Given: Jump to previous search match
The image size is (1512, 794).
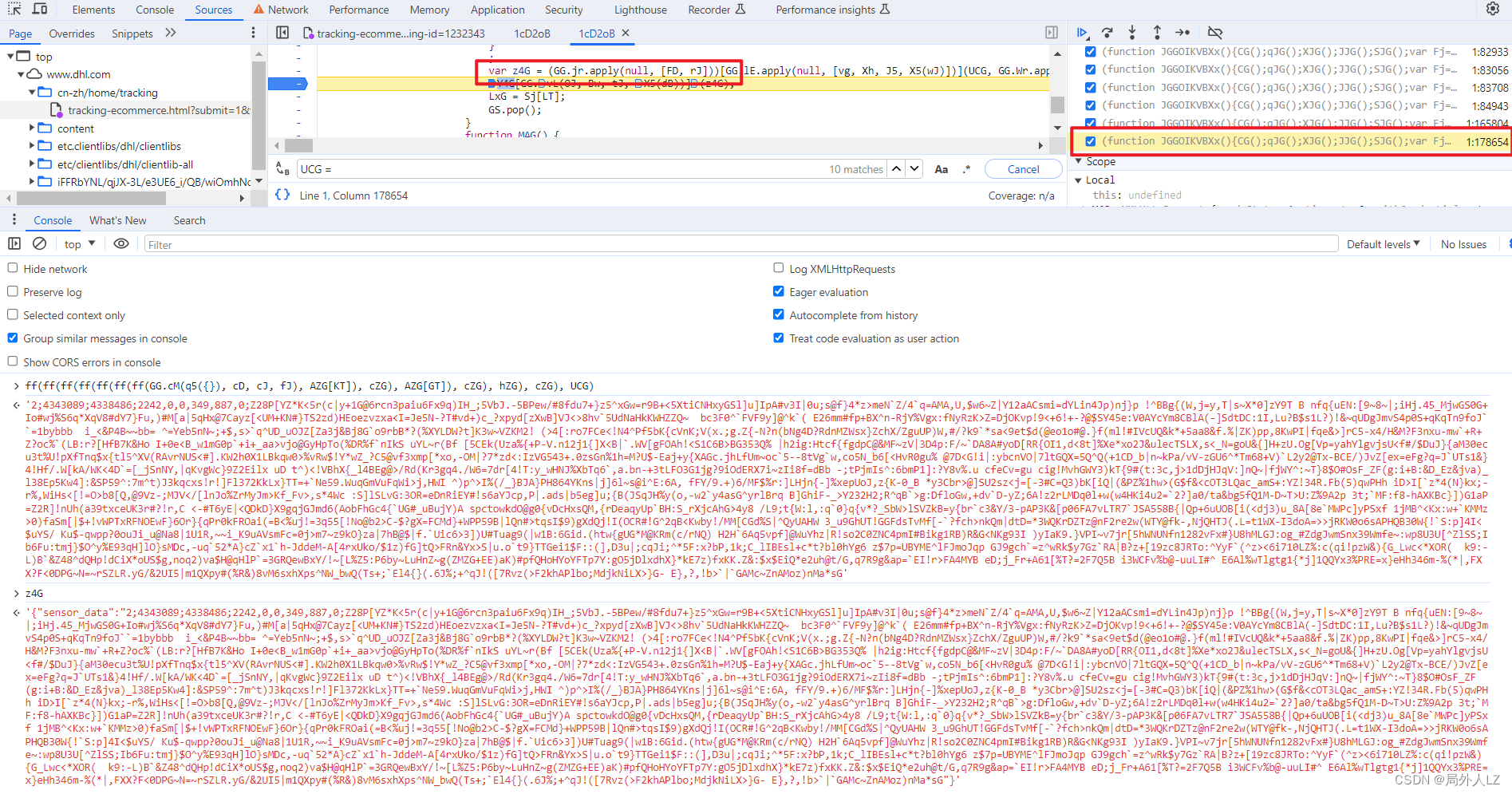Looking at the screenshot, I should (x=897, y=168).
